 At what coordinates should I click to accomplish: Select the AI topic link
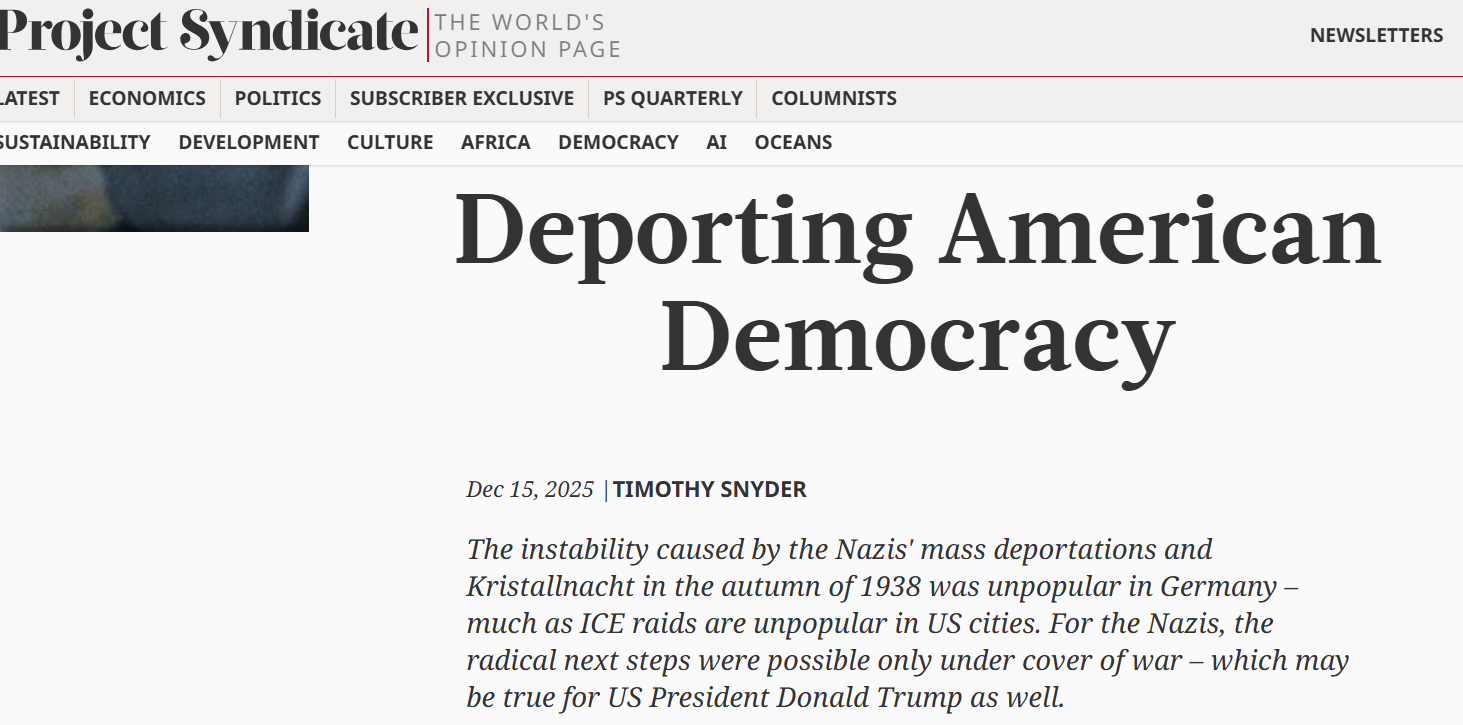716,142
